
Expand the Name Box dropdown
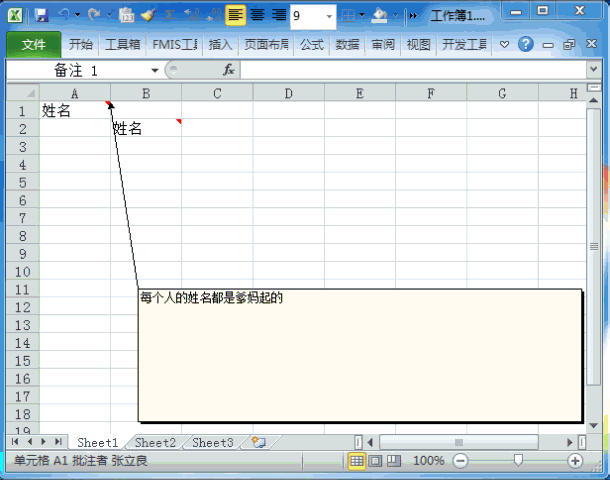coord(155,70)
